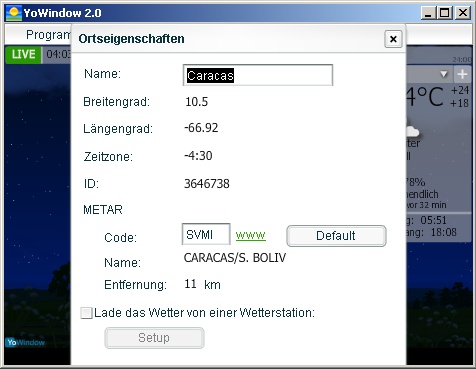Click the +18 low temperature value

tap(459, 103)
